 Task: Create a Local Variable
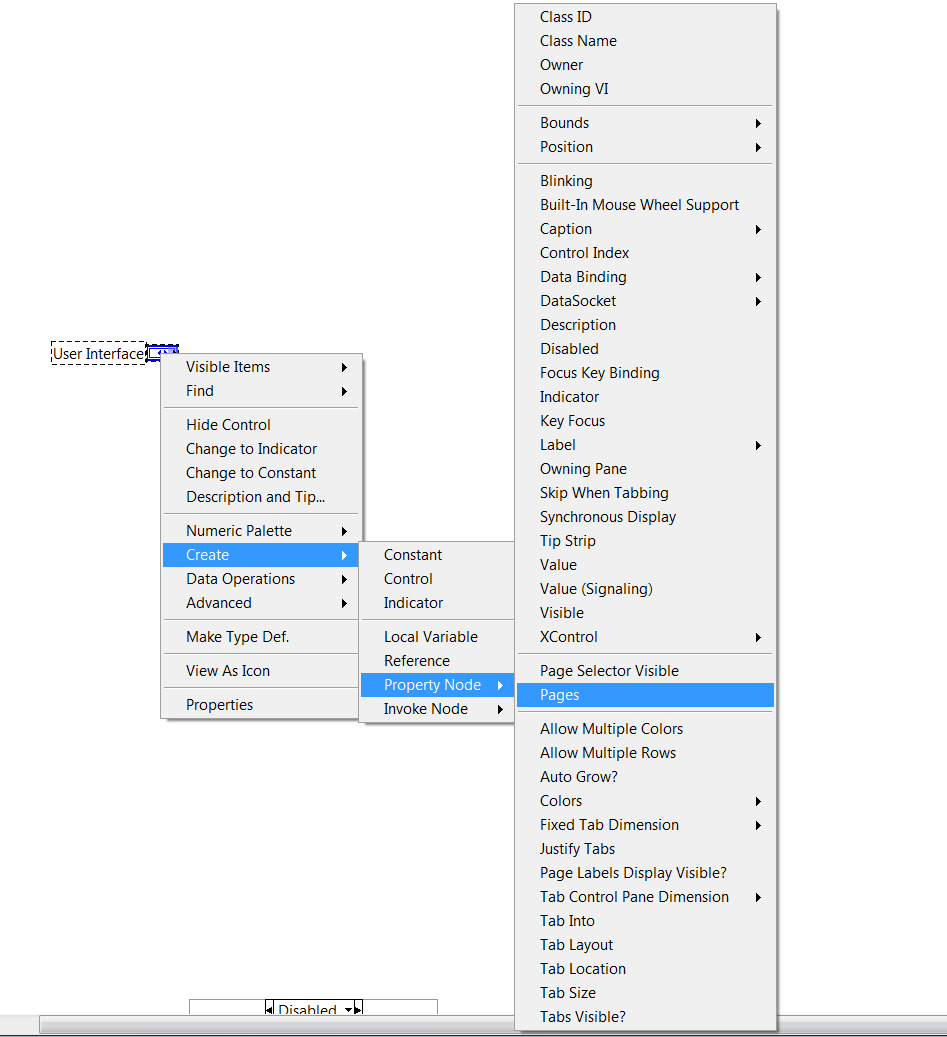(430, 637)
